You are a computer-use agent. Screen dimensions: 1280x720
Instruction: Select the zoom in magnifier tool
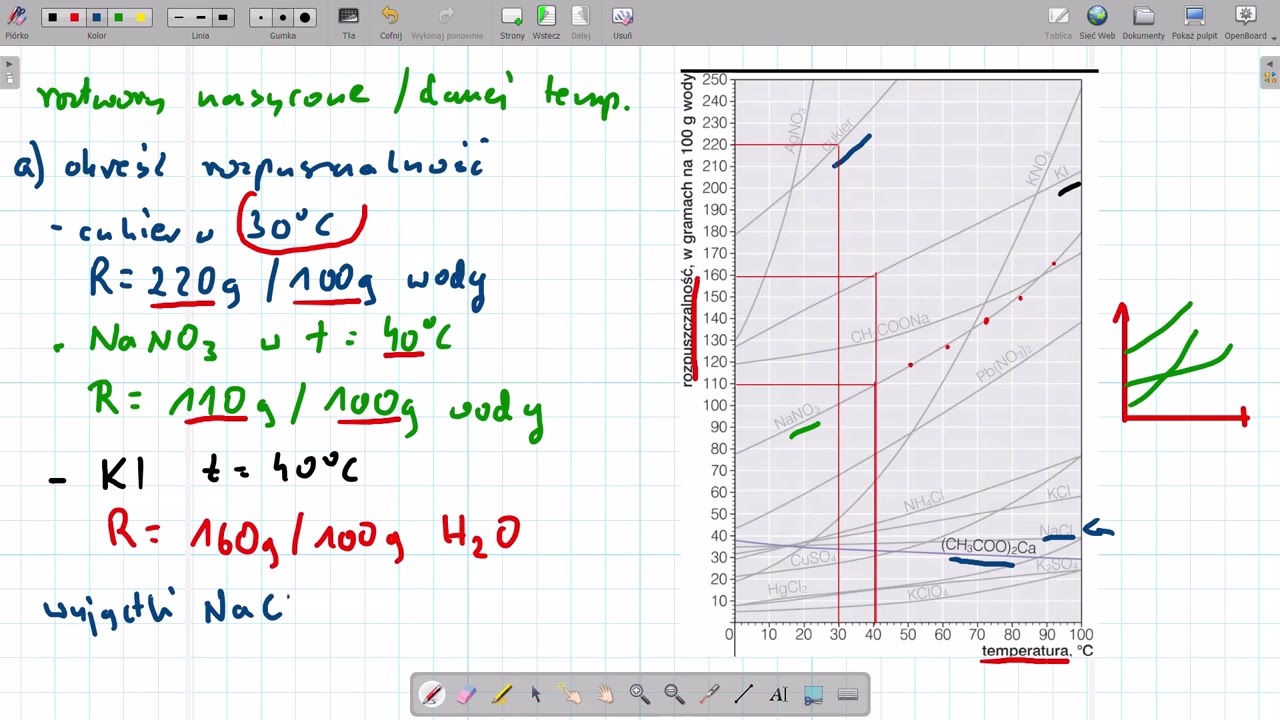(640, 694)
